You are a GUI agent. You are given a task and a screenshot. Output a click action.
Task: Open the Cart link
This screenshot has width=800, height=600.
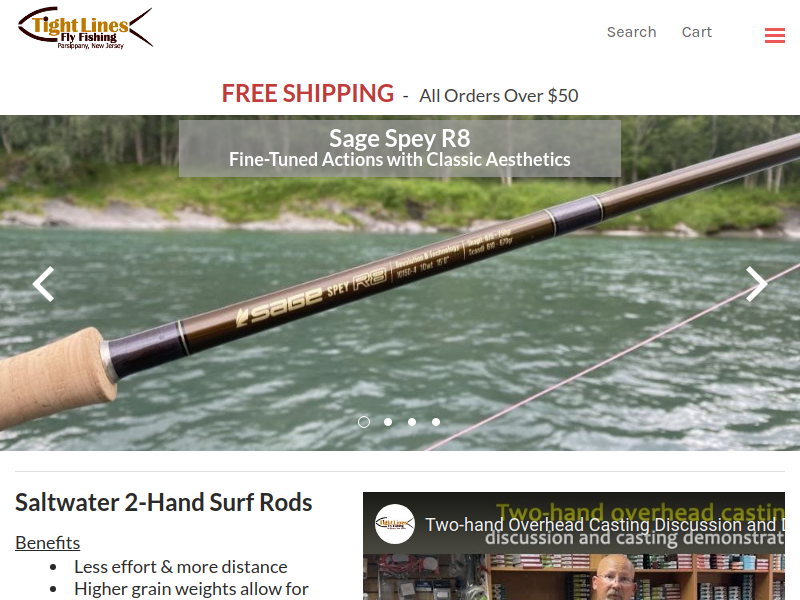coord(696,32)
